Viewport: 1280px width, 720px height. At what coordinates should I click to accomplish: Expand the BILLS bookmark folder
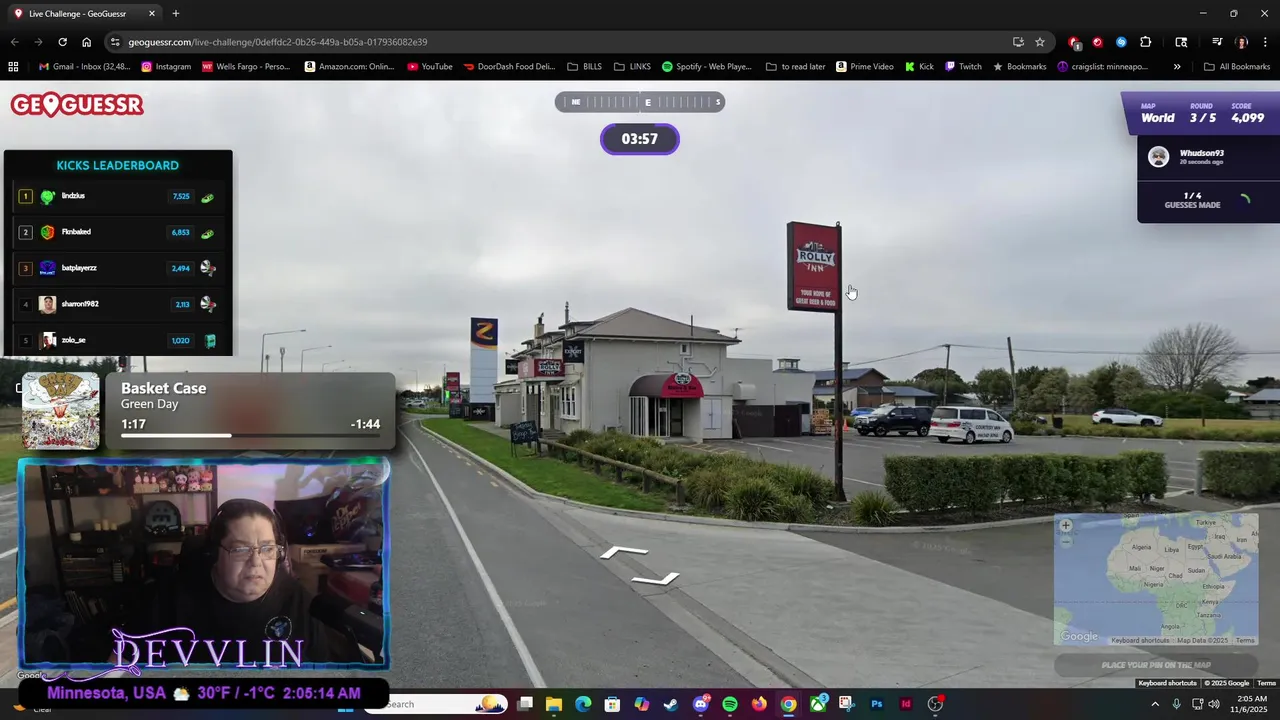[x=584, y=67]
